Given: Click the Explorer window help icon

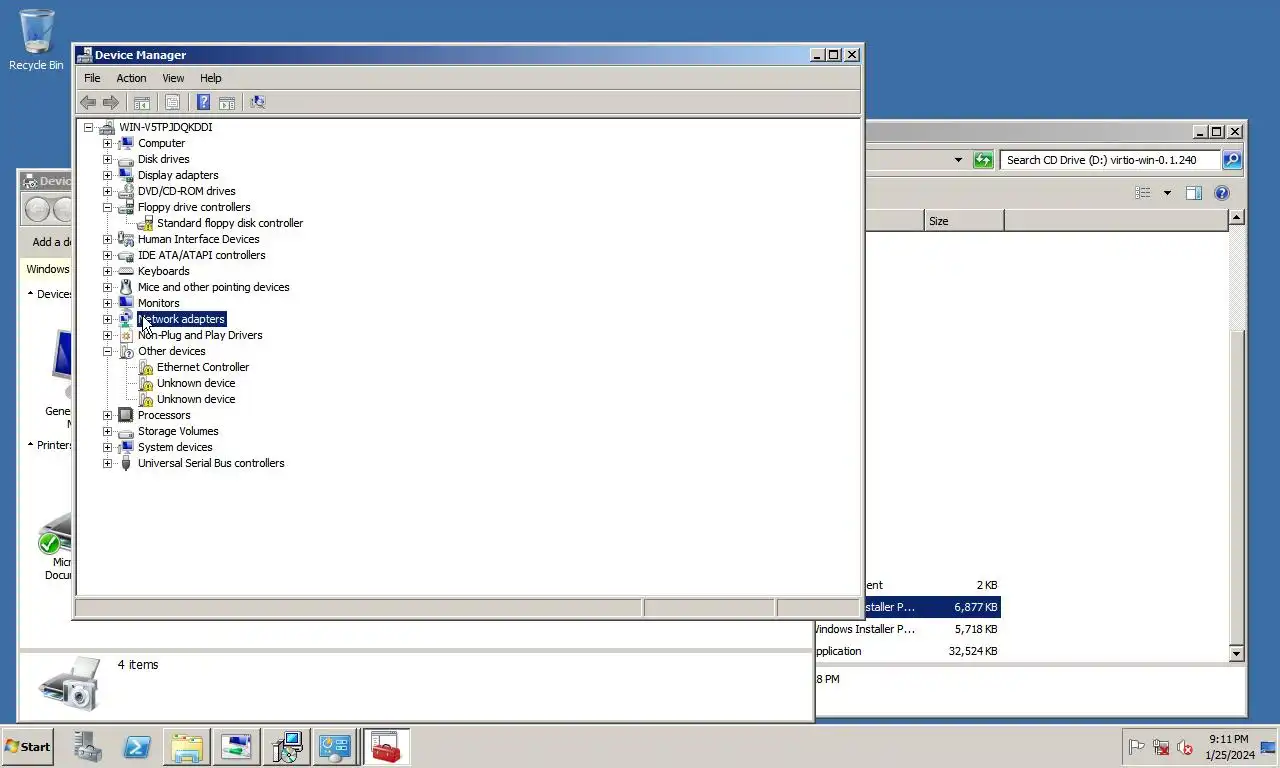Looking at the screenshot, I should pos(1221,193).
